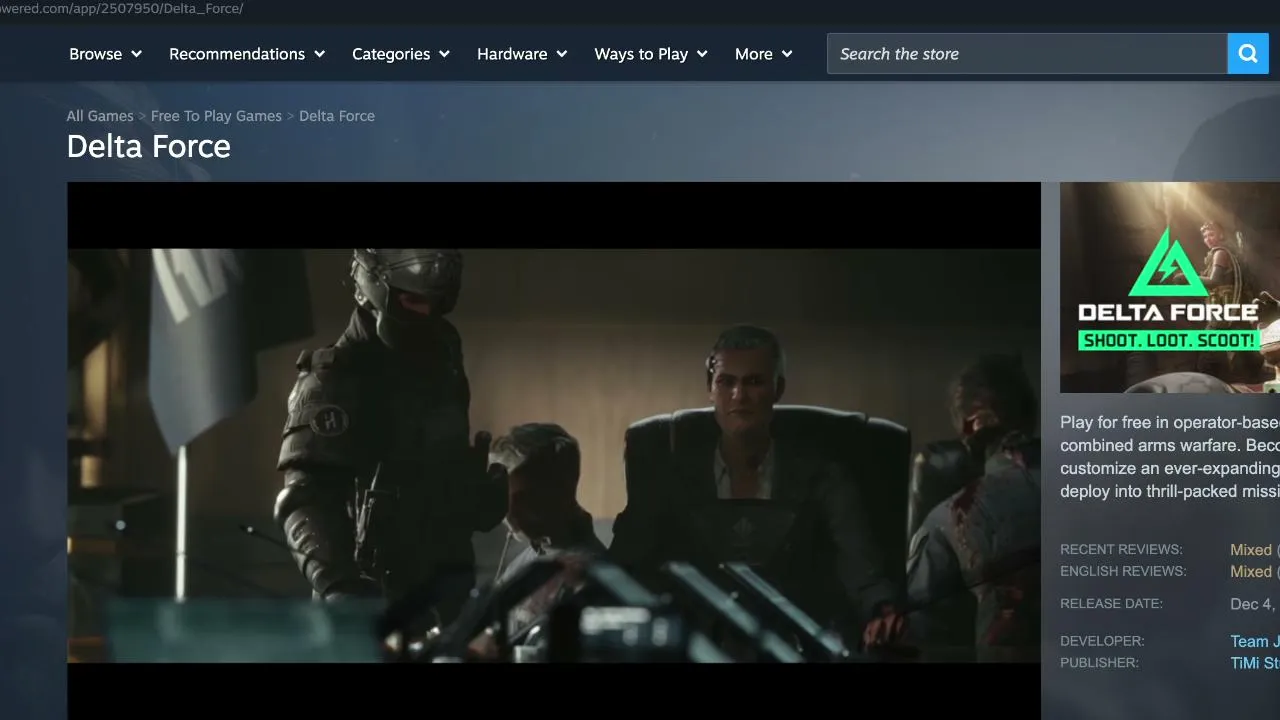The width and height of the screenshot is (1280, 720).
Task: Expand the Categories dropdown chevron
Action: (x=444, y=54)
